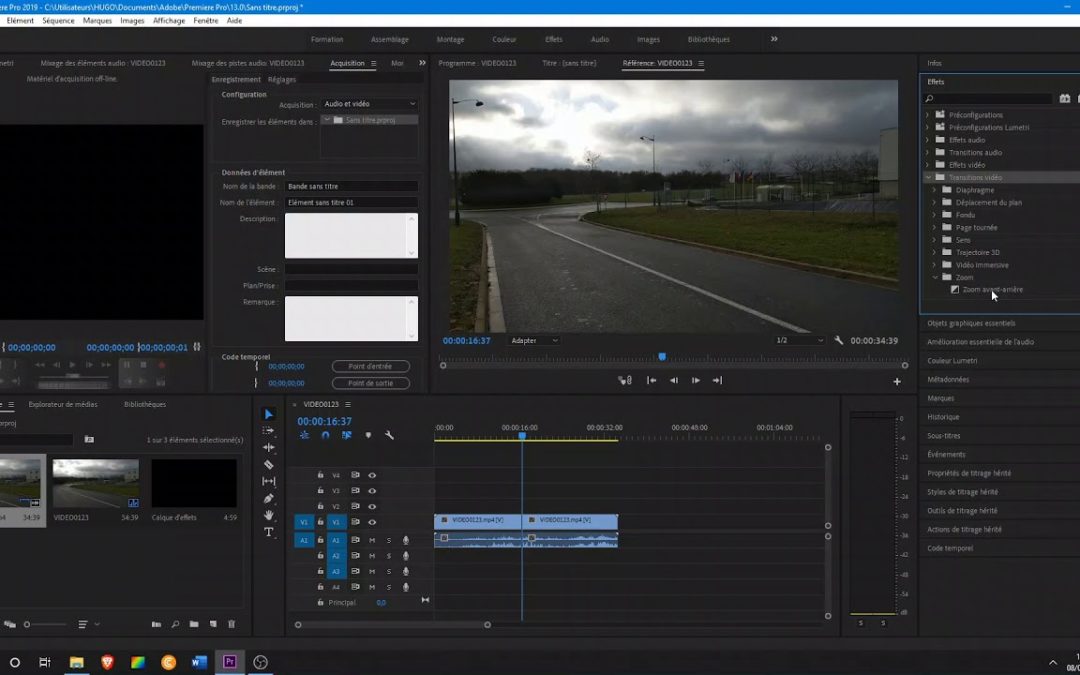Click the Point d'entrée button

pos(370,366)
